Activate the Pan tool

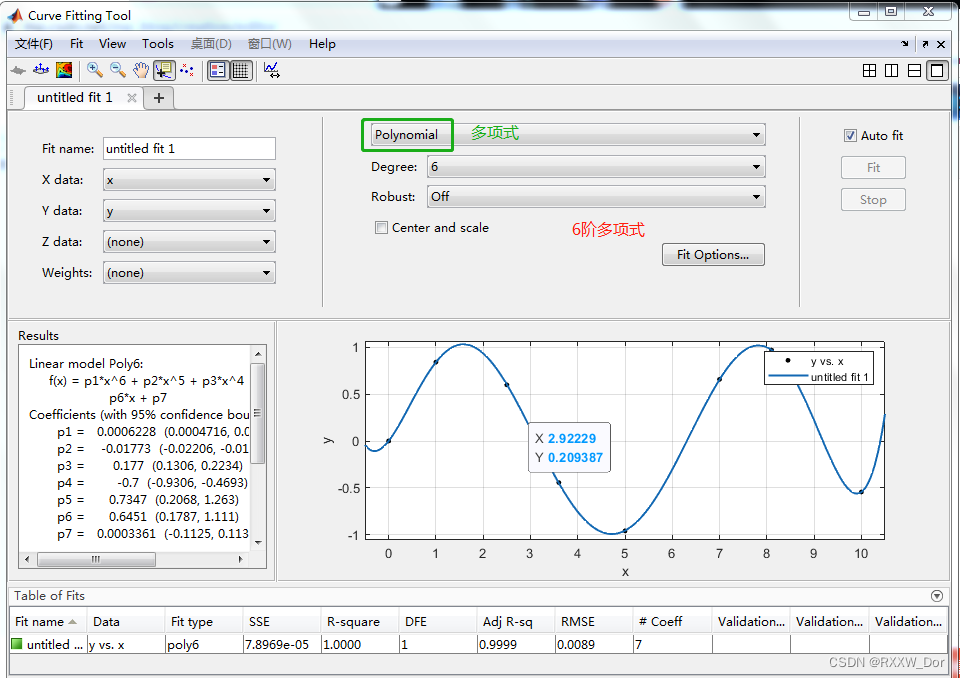140,70
